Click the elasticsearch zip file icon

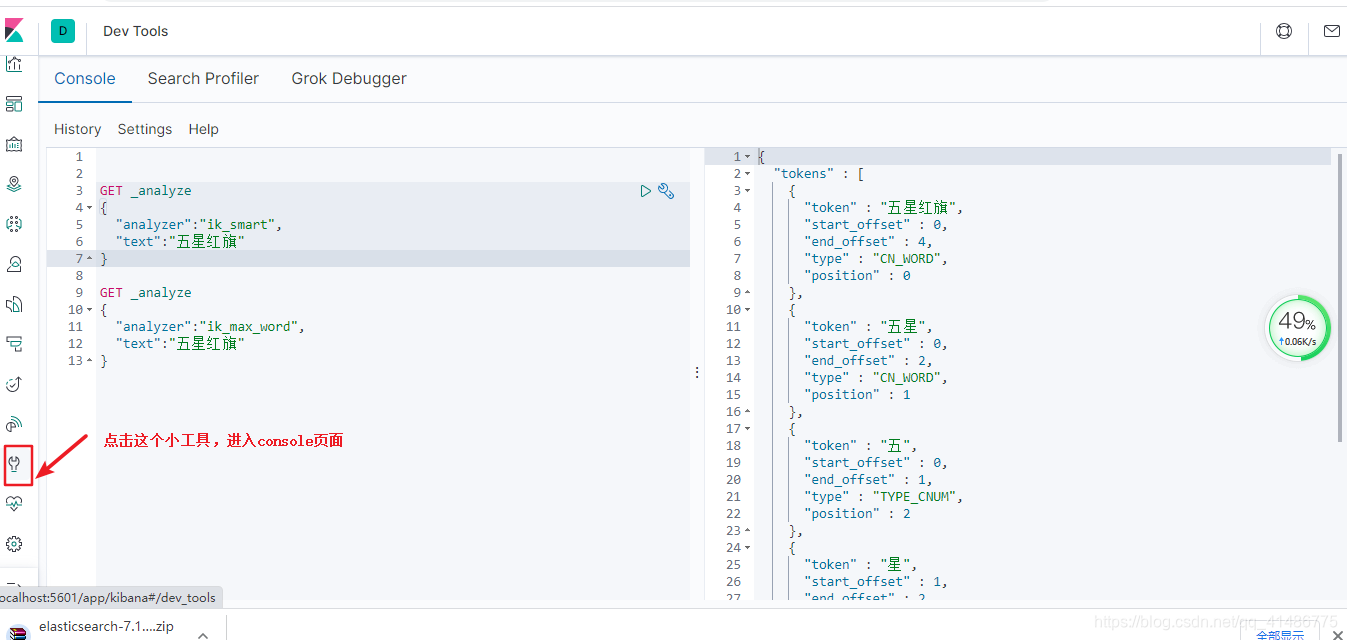click(19, 630)
